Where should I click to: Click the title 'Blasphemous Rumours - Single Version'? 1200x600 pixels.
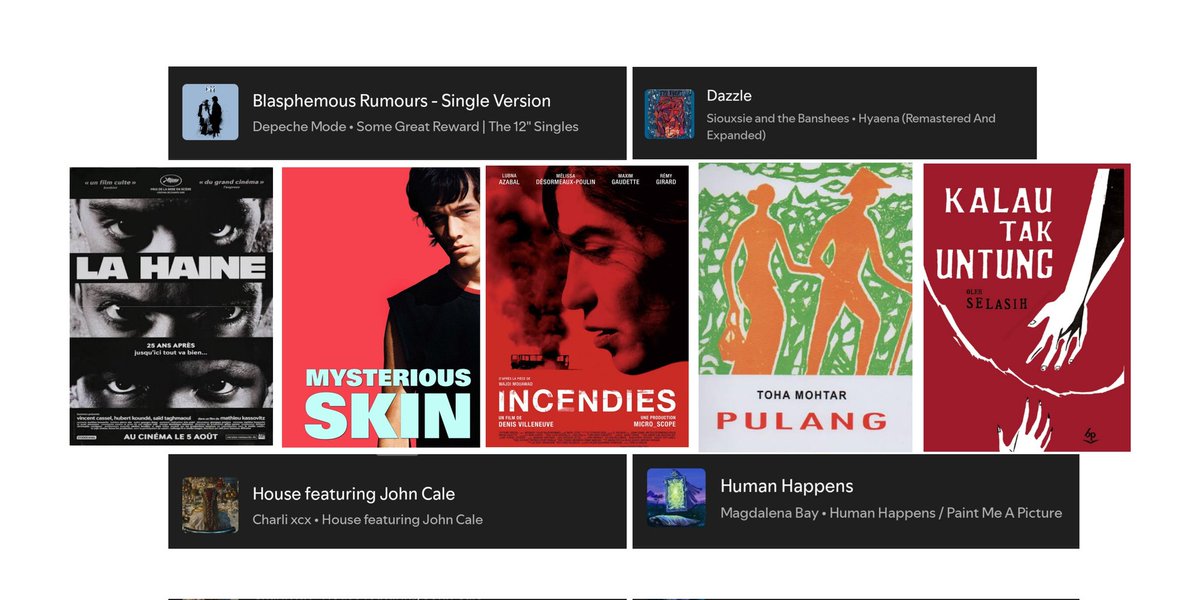401,101
